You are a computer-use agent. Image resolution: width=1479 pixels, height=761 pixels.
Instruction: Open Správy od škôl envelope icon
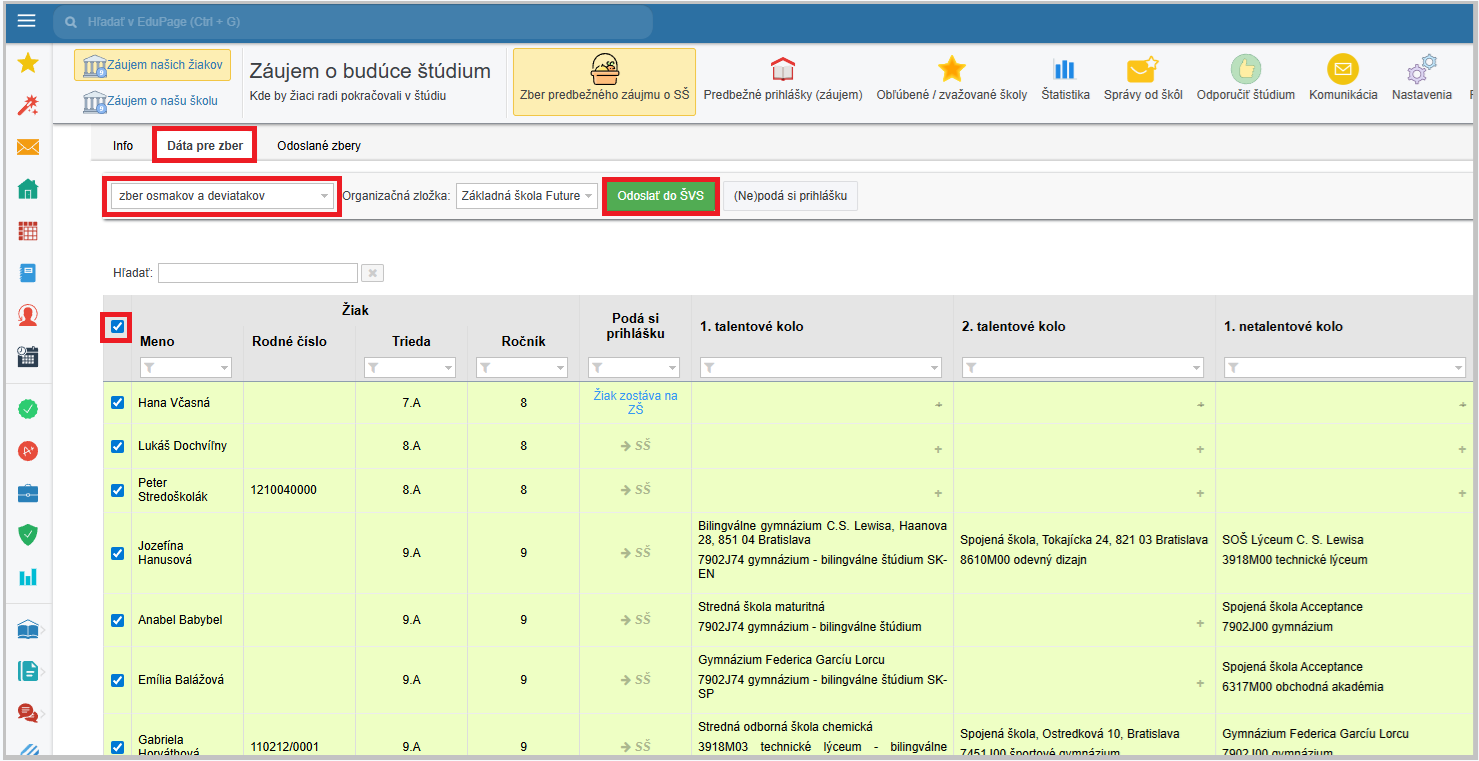pyautogui.click(x=1142, y=70)
